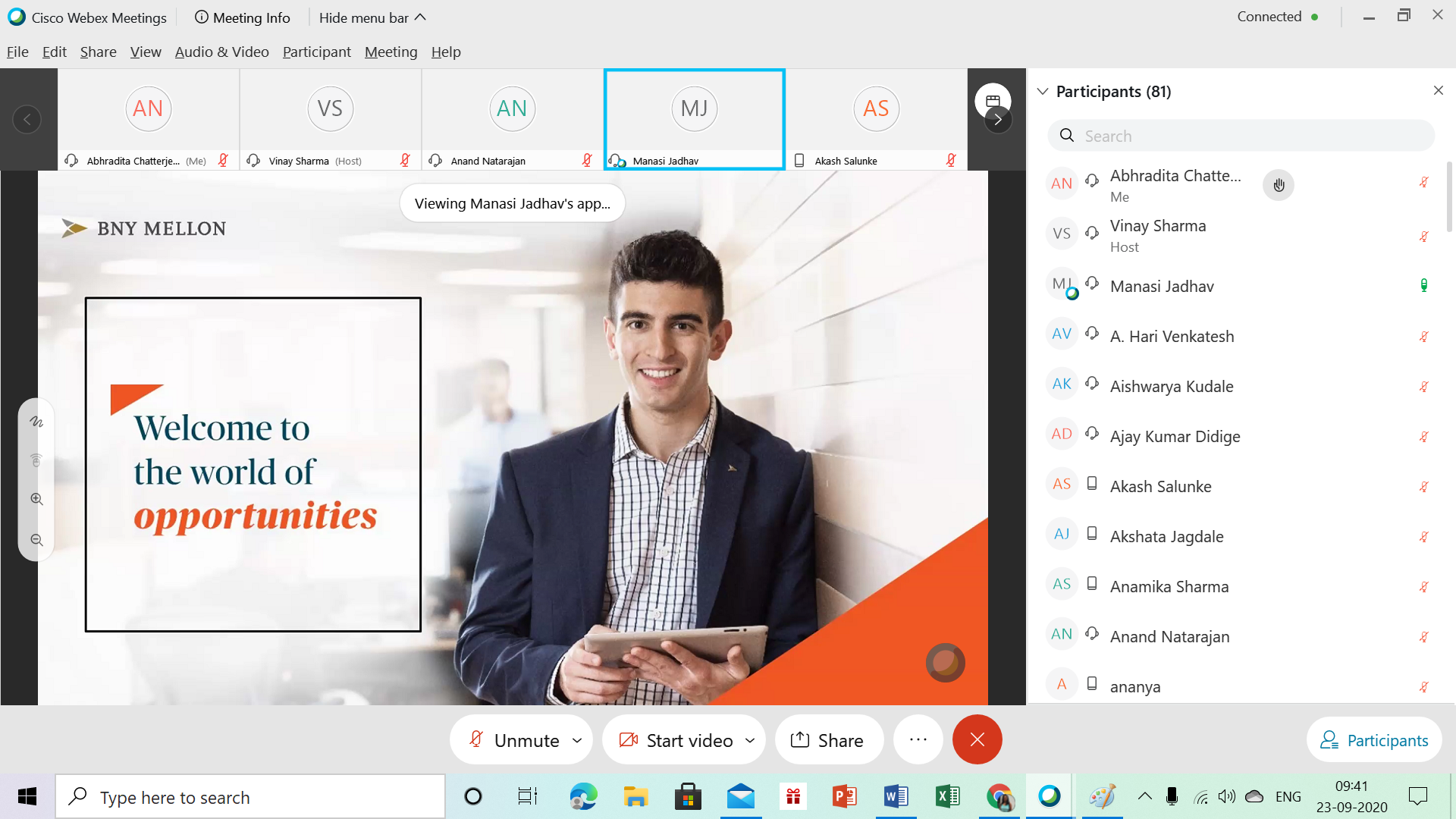This screenshot has height=819, width=1456.
Task: Click the annotate pen tool icon
Action: point(36,422)
